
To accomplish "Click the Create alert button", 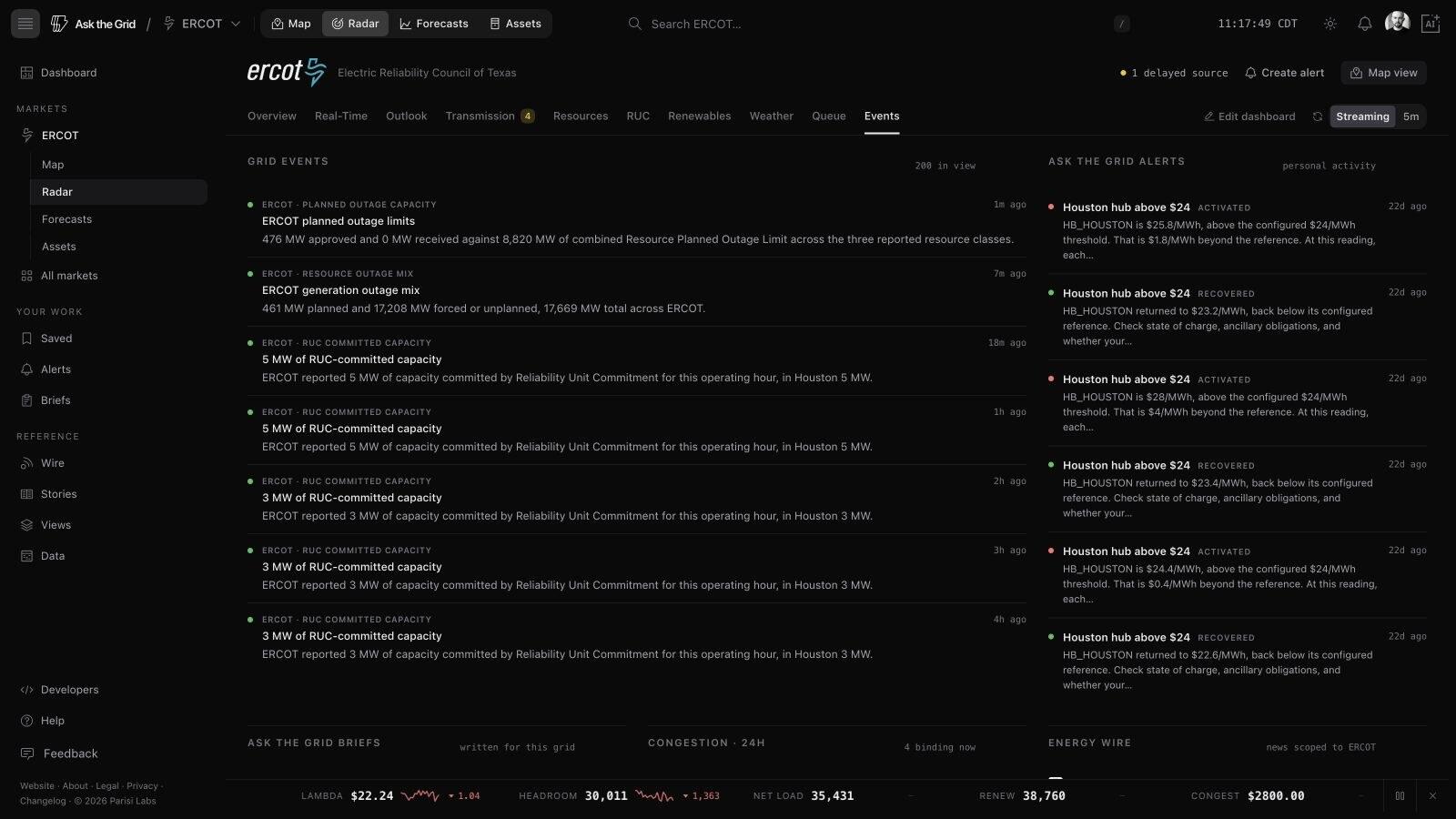I will (1284, 73).
